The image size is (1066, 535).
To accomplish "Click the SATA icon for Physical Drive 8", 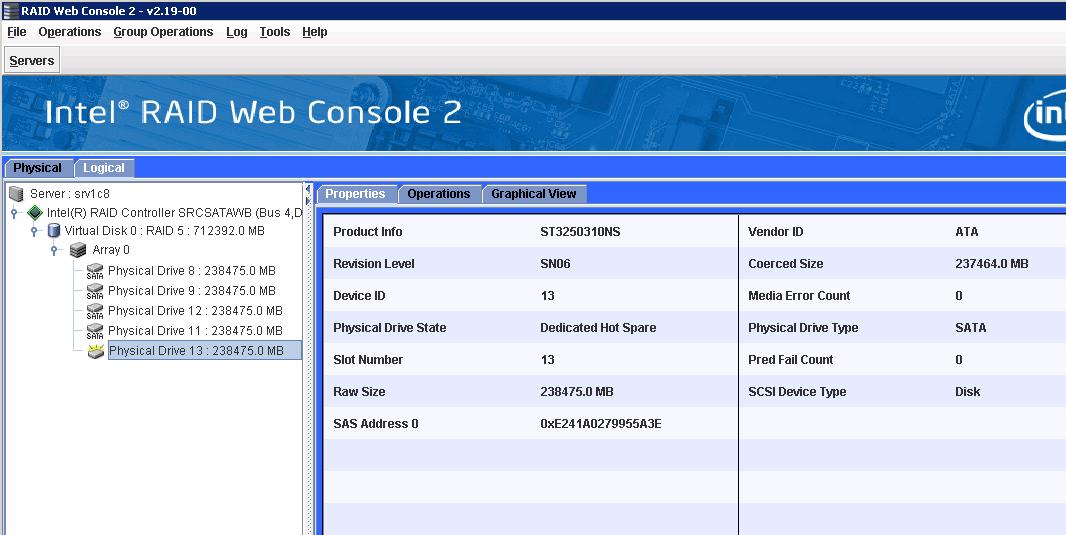I will pos(95,271).
